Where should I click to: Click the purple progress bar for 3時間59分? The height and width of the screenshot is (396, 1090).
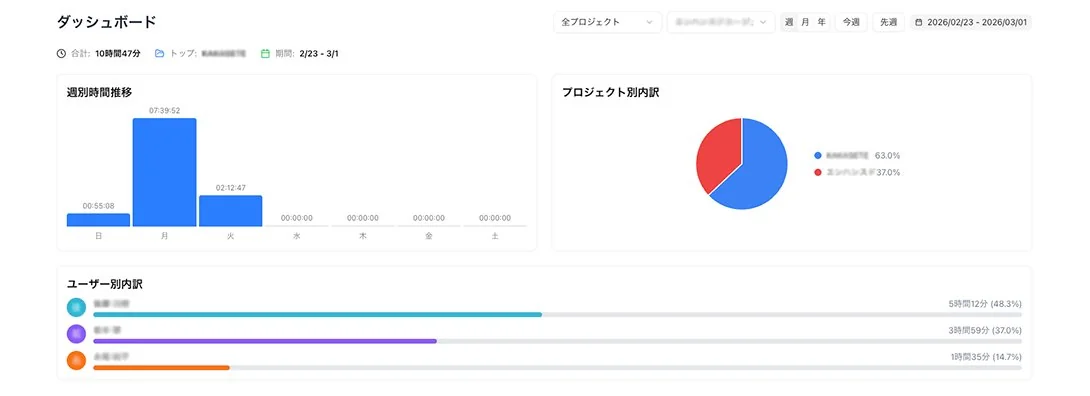point(265,341)
